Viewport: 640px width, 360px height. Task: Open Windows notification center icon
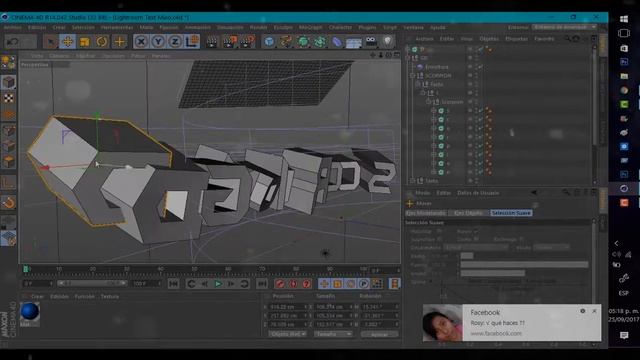click(x=624, y=335)
